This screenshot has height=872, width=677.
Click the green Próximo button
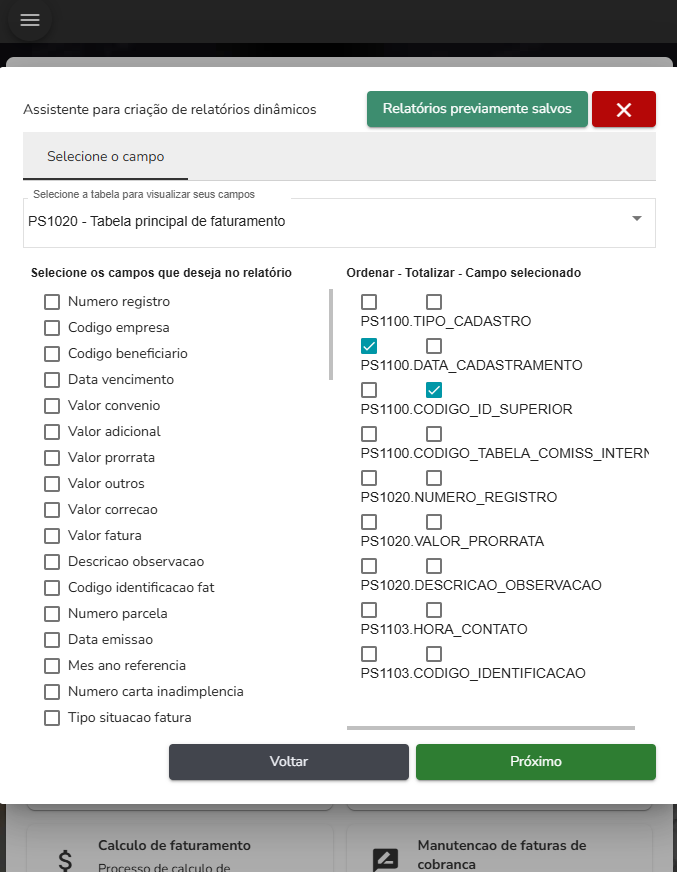coord(535,762)
